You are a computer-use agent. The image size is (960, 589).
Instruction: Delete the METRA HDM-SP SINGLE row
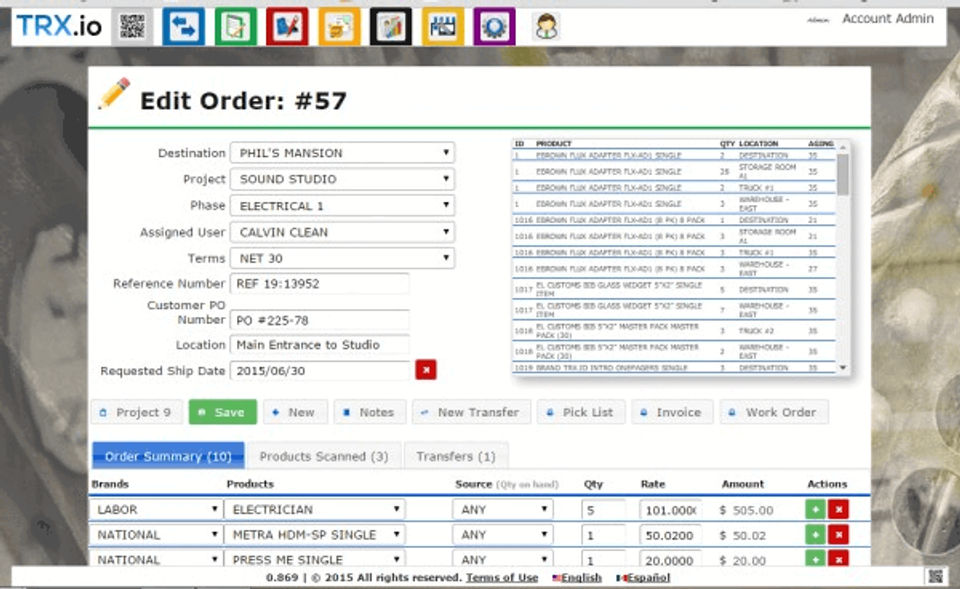[x=838, y=535]
